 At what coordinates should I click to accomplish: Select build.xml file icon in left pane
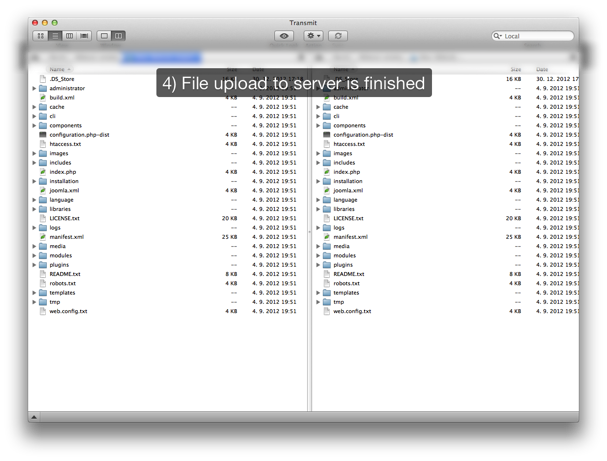[x=43, y=98]
